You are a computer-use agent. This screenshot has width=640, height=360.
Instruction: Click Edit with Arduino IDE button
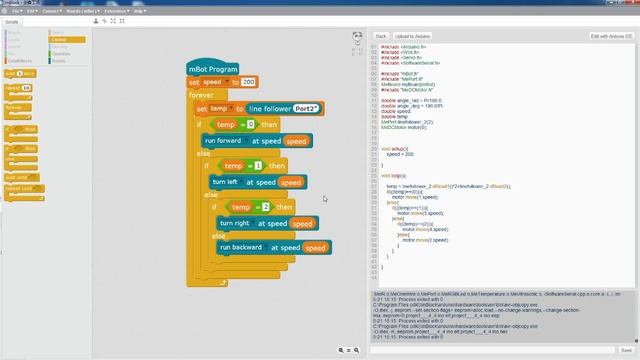pos(611,36)
